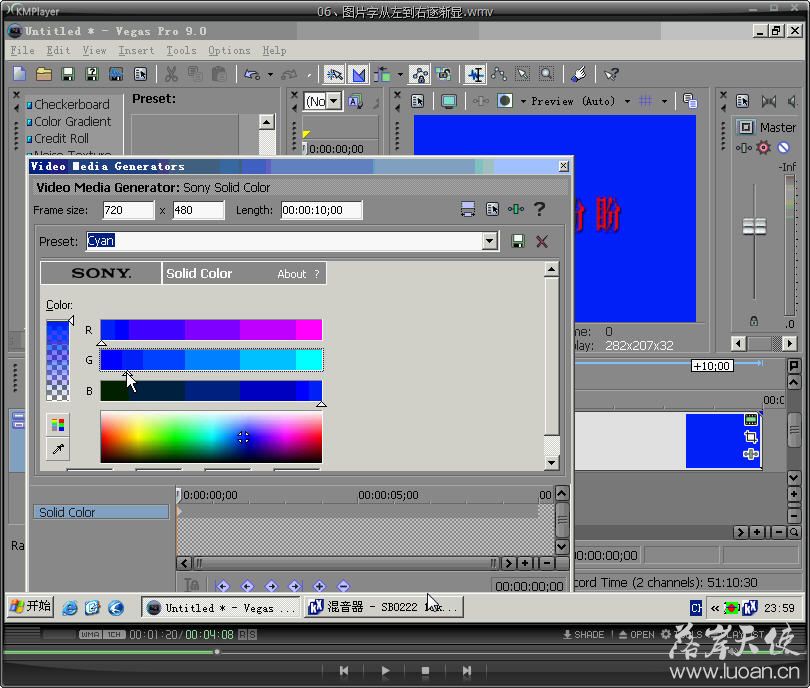Open the File menu
This screenshot has width=810, height=688.
click(x=22, y=51)
